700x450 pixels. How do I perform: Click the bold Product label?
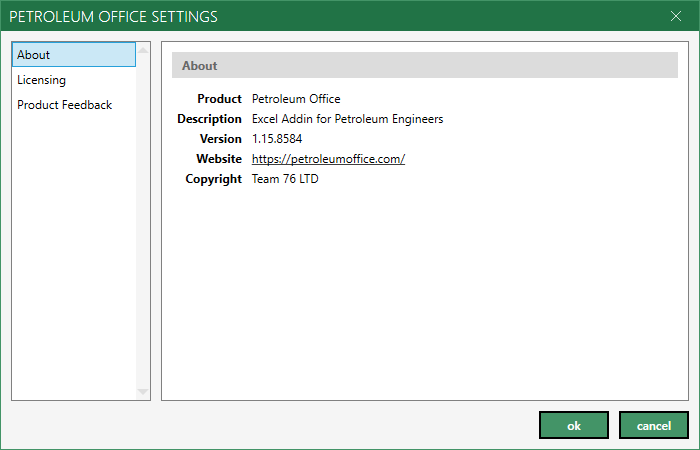click(219, 99)
